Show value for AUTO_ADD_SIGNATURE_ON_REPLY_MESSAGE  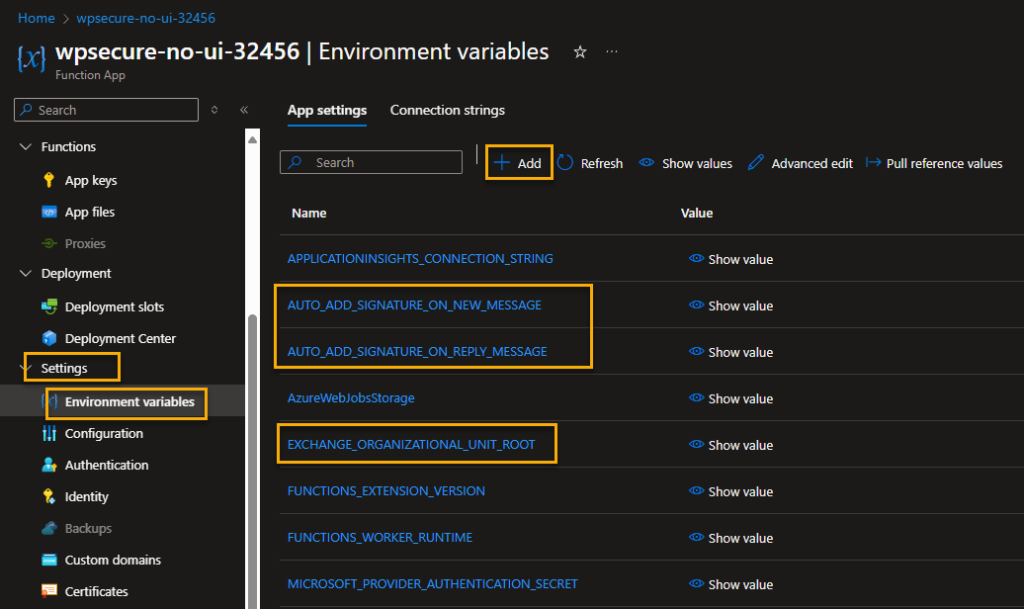(x=731, y=352)
